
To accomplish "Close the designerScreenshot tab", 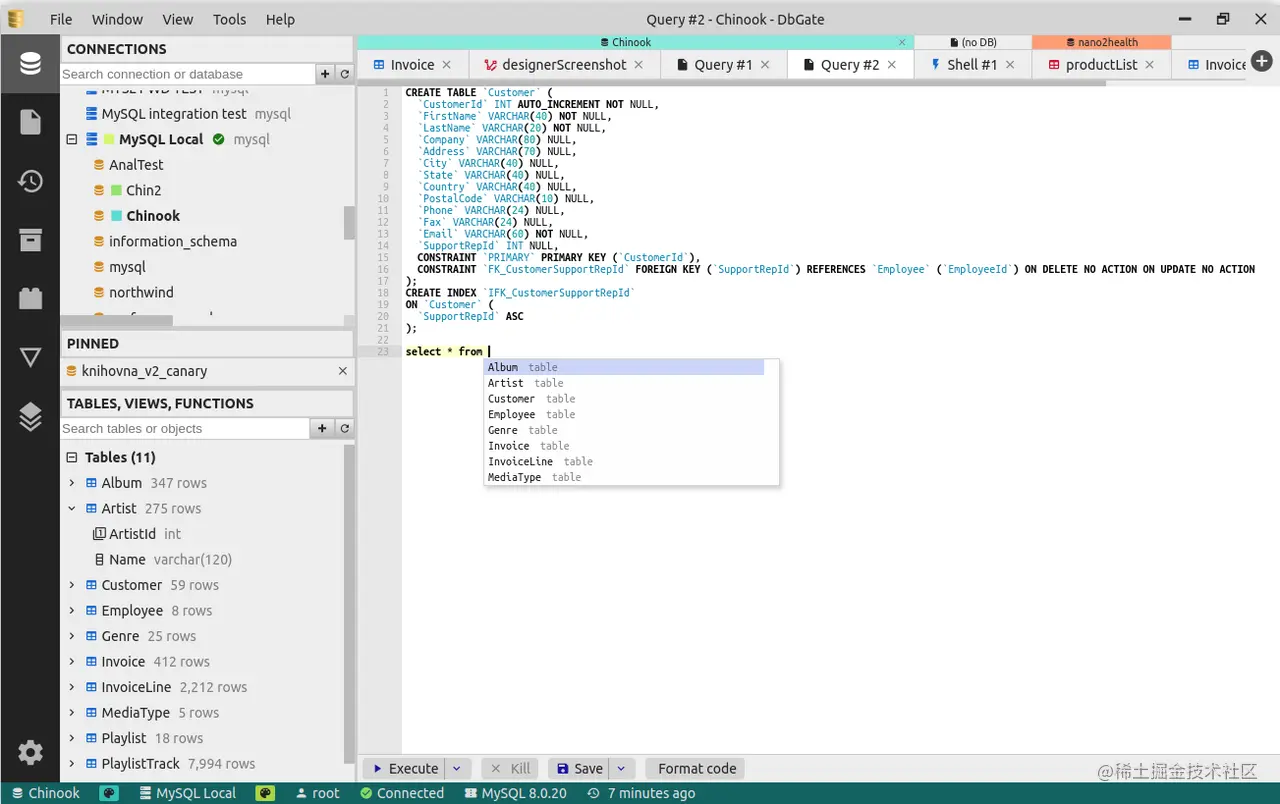I will pyautogui.click(x=639, y=64).
